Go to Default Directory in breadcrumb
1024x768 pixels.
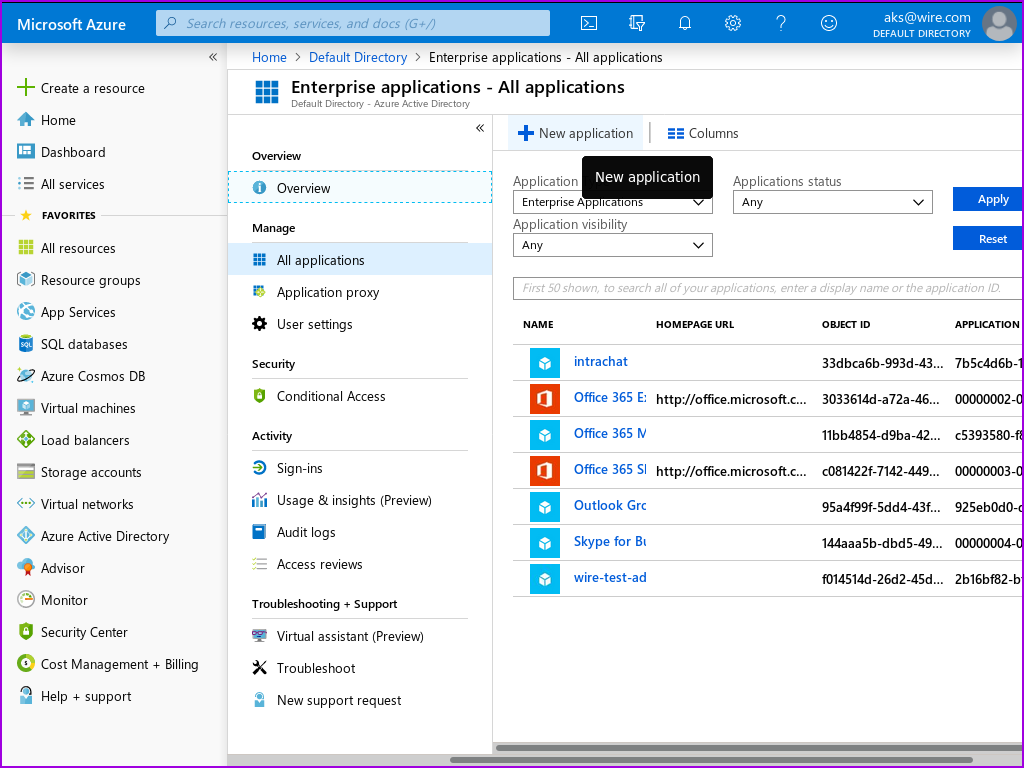coord(358,57)
